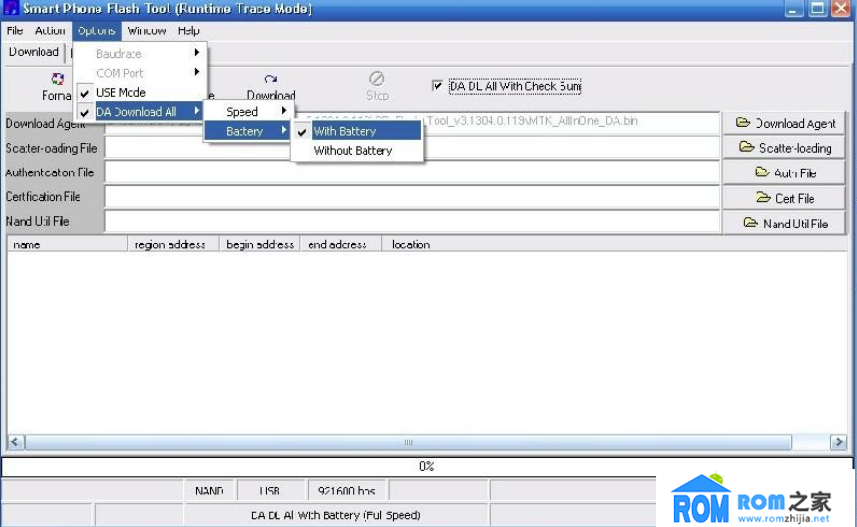Click the 921600 bps status cell
857x527 pixels.
point(347,490)
